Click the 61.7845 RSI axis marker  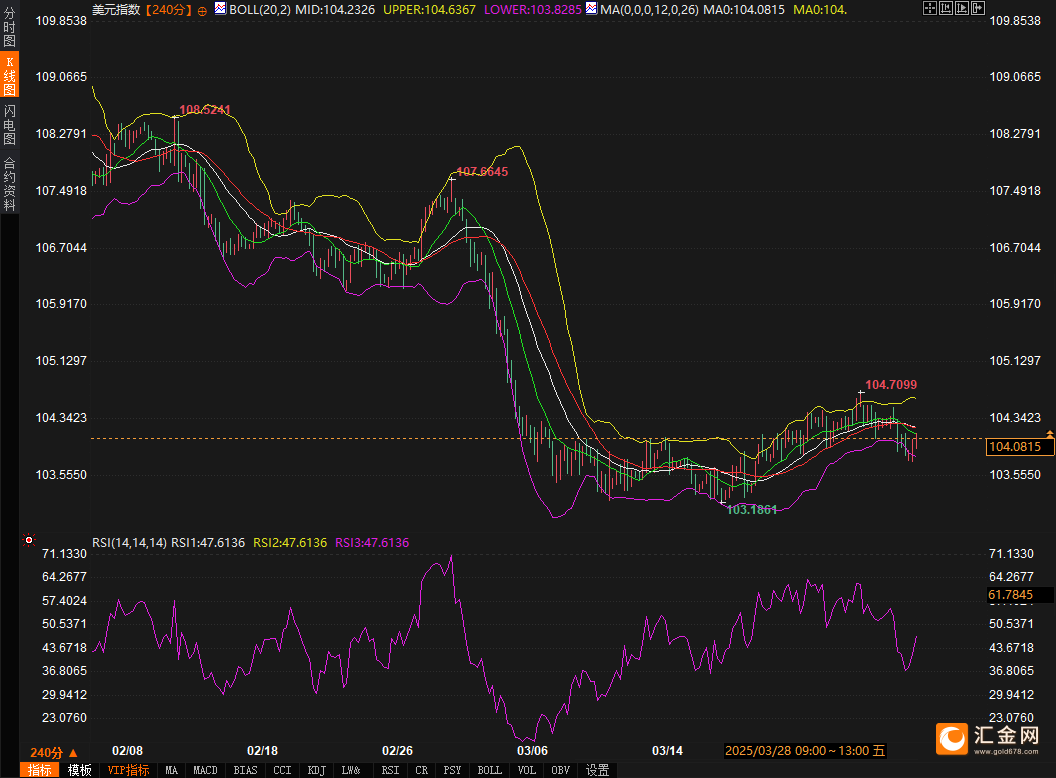click(1018, 595)
